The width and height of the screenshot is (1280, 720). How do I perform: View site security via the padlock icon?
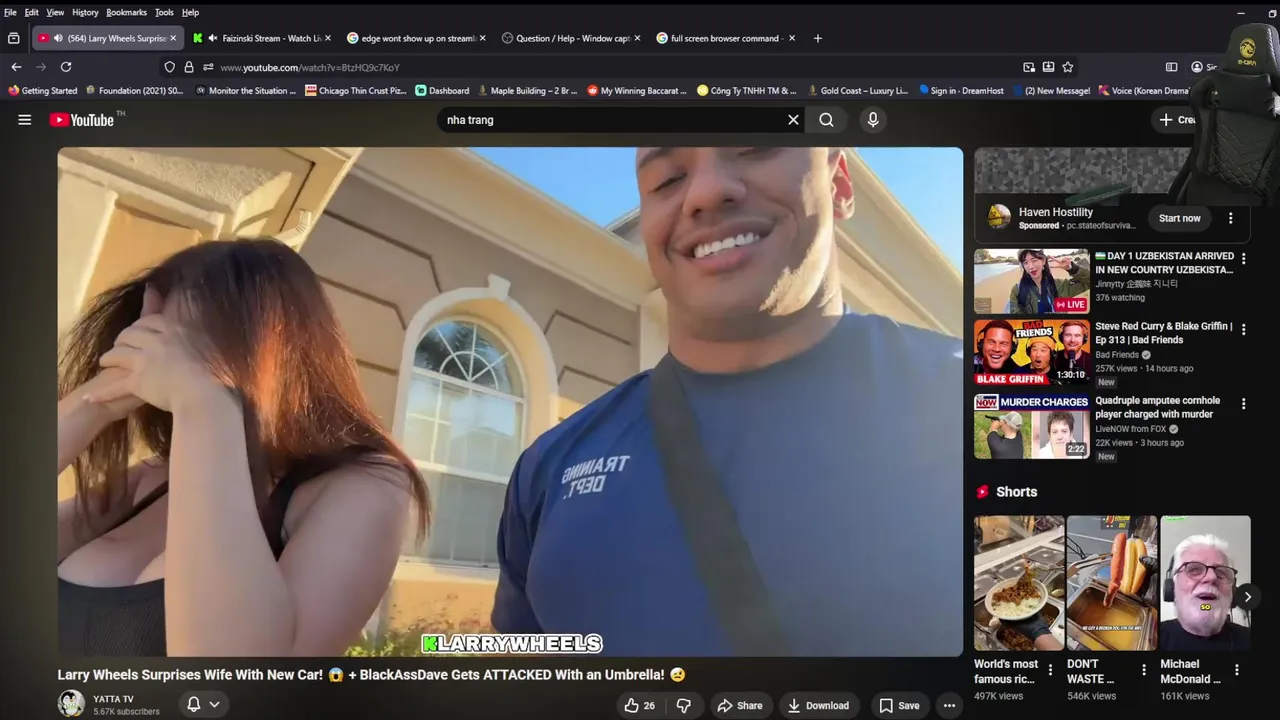(x=189, y=67)
